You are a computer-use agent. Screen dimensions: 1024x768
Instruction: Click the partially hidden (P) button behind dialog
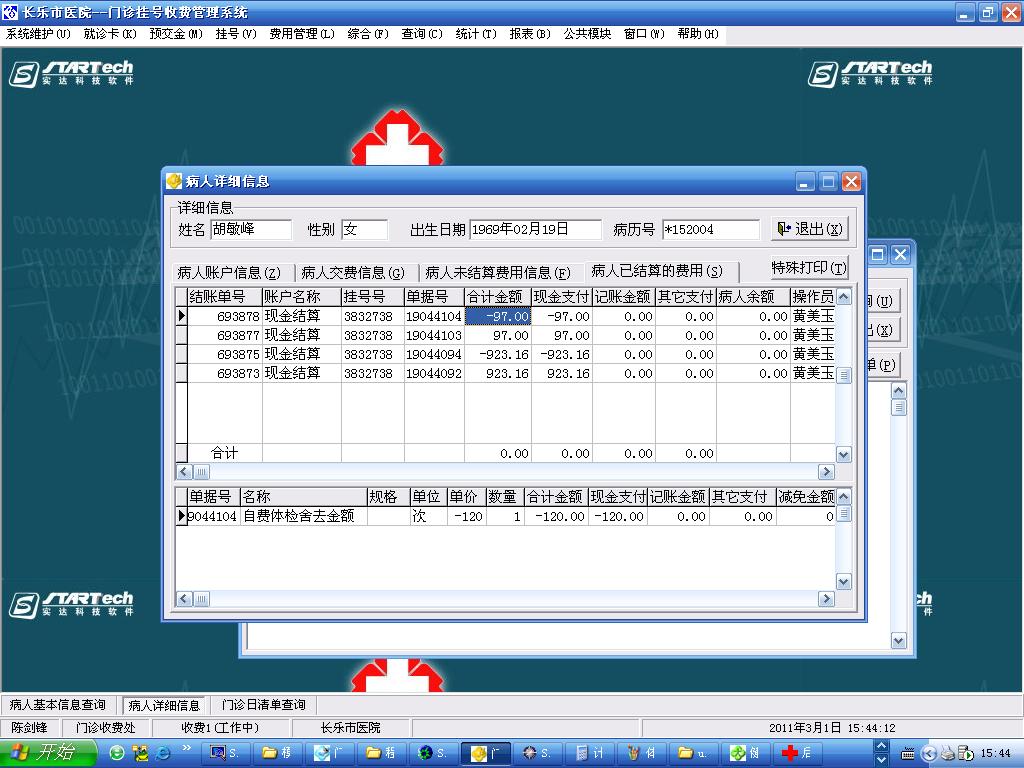pyautogui.click(x=884, y=365)
